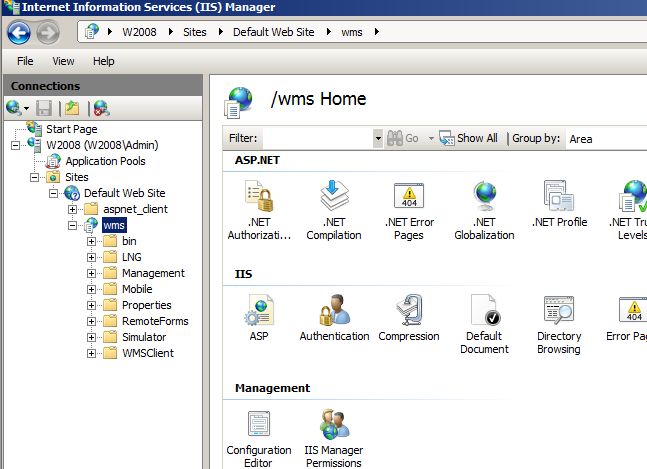Click the Go filter button
Viewport: 647px width, 469px height.
403,138
